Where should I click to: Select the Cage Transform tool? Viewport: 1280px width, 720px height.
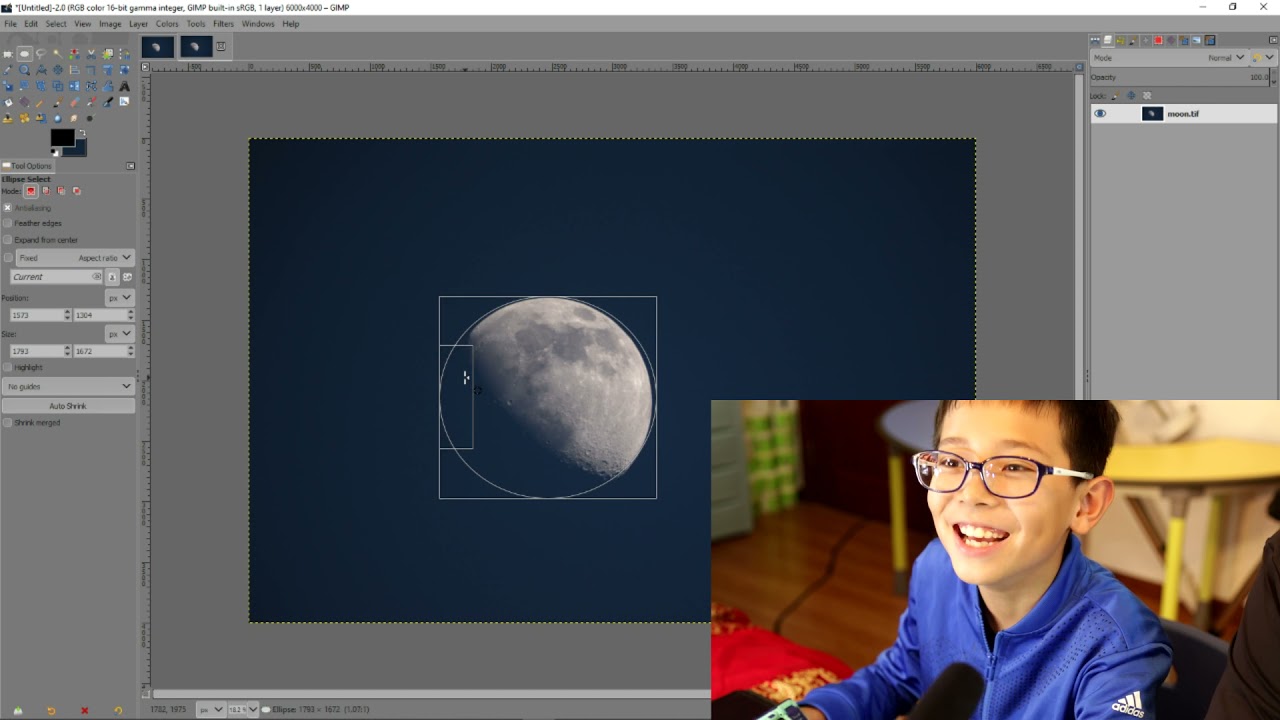91,86
